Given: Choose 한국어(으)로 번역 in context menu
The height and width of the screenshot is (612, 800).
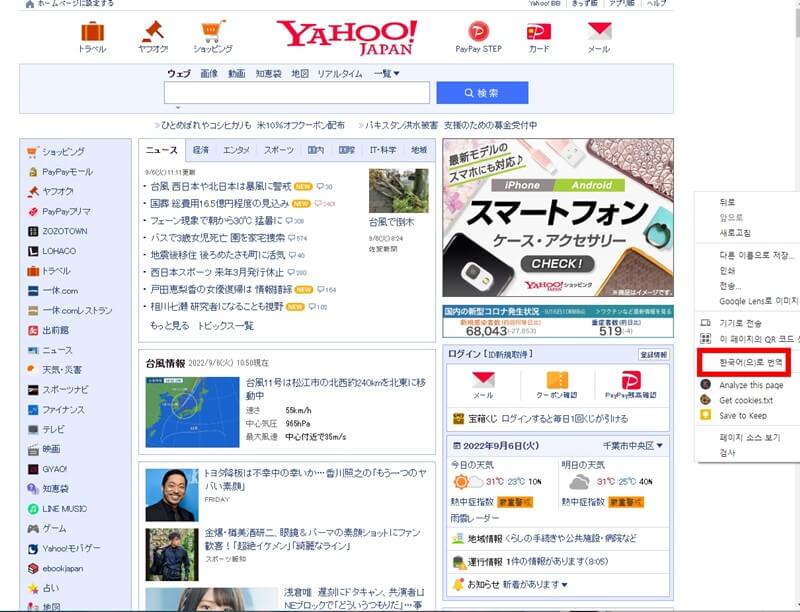Looking at the screenshot, I should pos(751,363).
